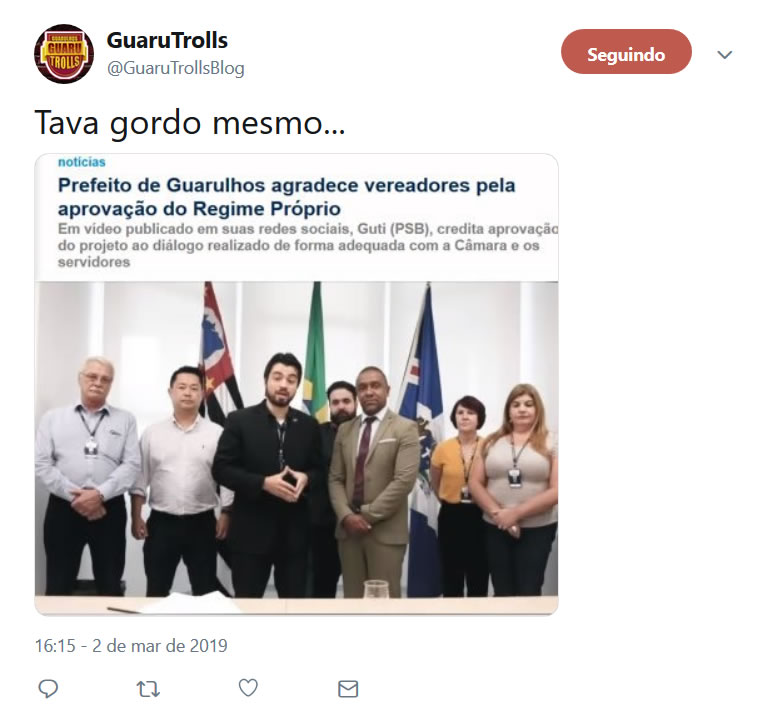Toggle the Seguindo follow button

click(626, 52)
